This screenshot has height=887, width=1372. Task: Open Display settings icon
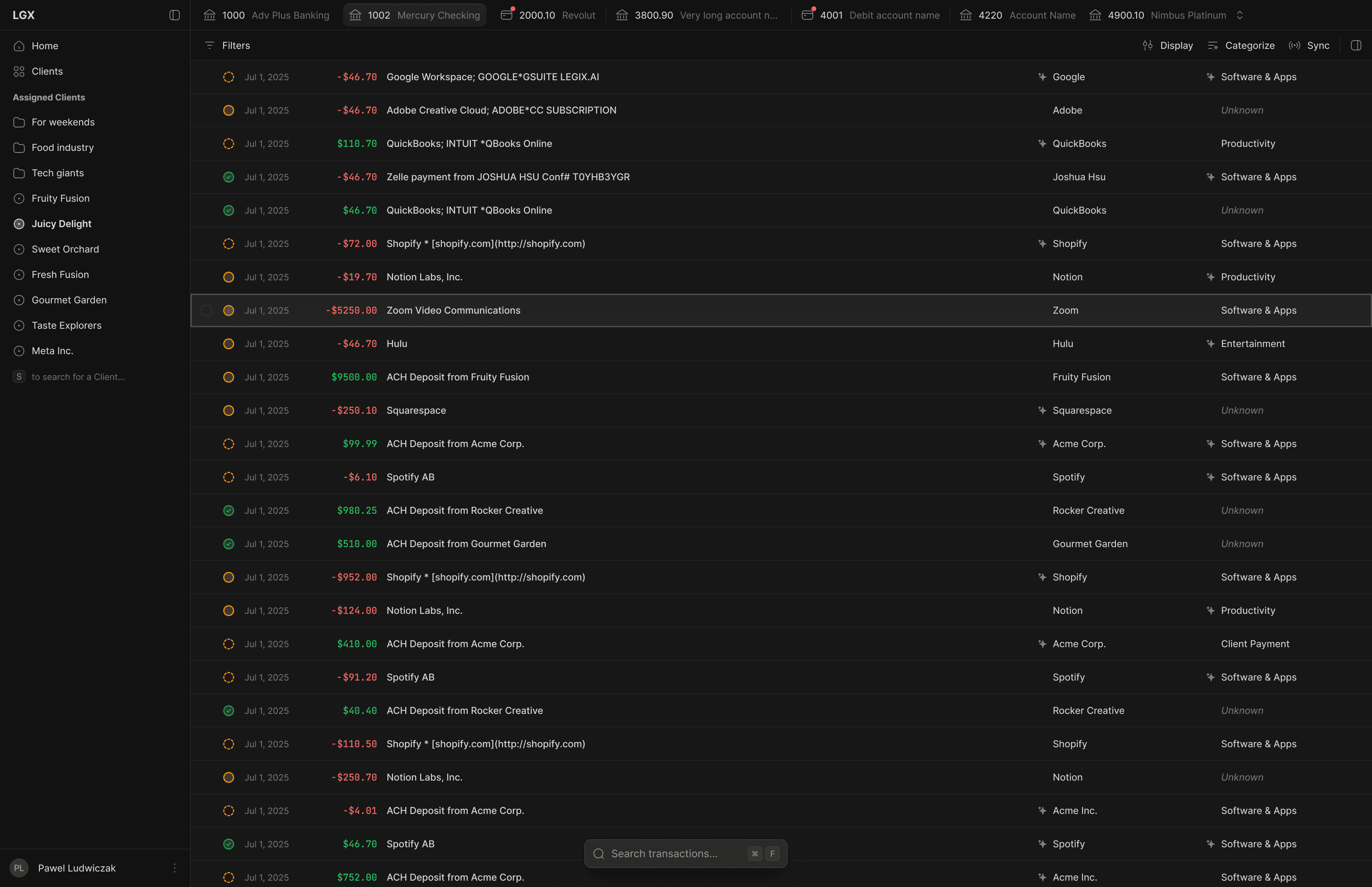(1147, 46)
